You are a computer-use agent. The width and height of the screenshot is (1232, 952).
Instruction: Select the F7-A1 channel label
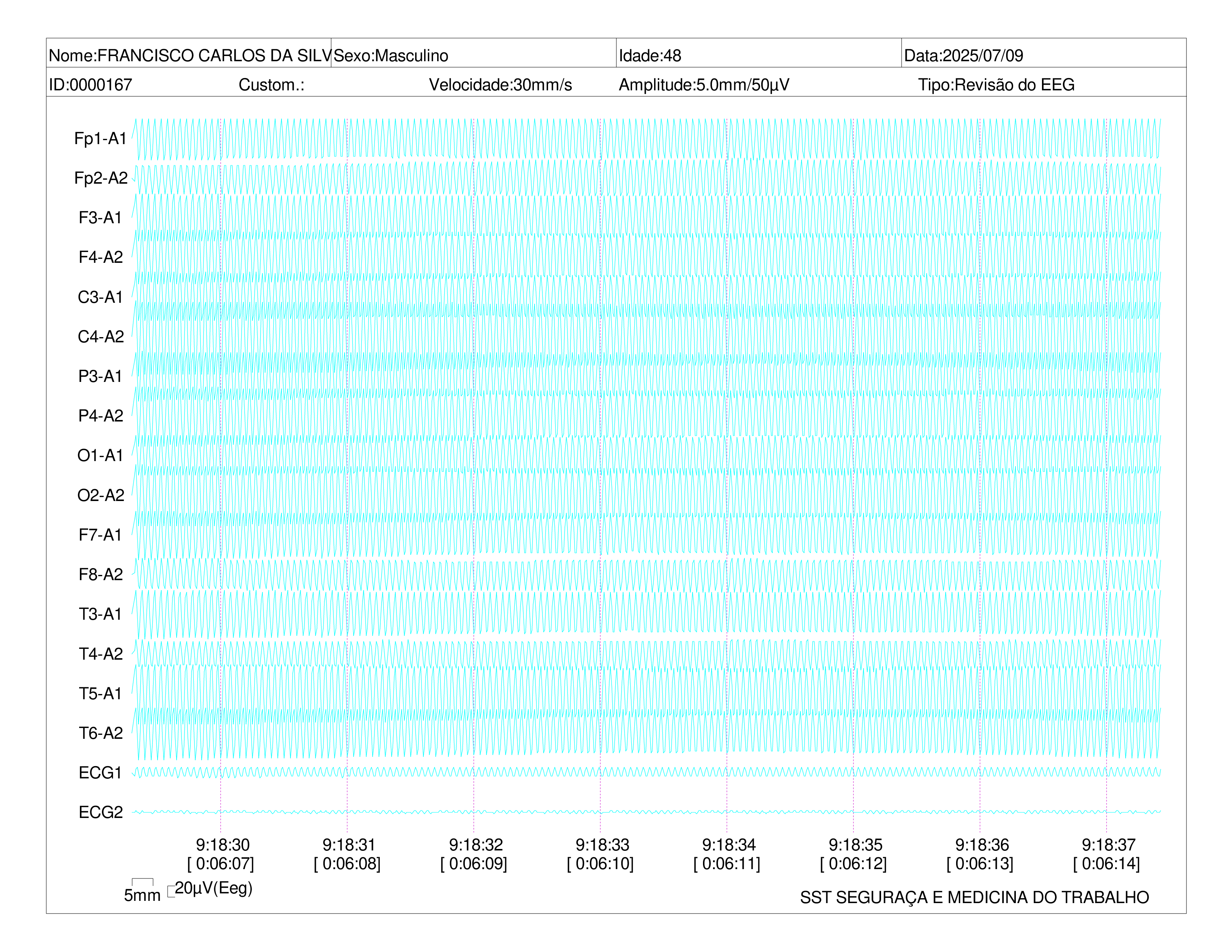click(100, 535)
